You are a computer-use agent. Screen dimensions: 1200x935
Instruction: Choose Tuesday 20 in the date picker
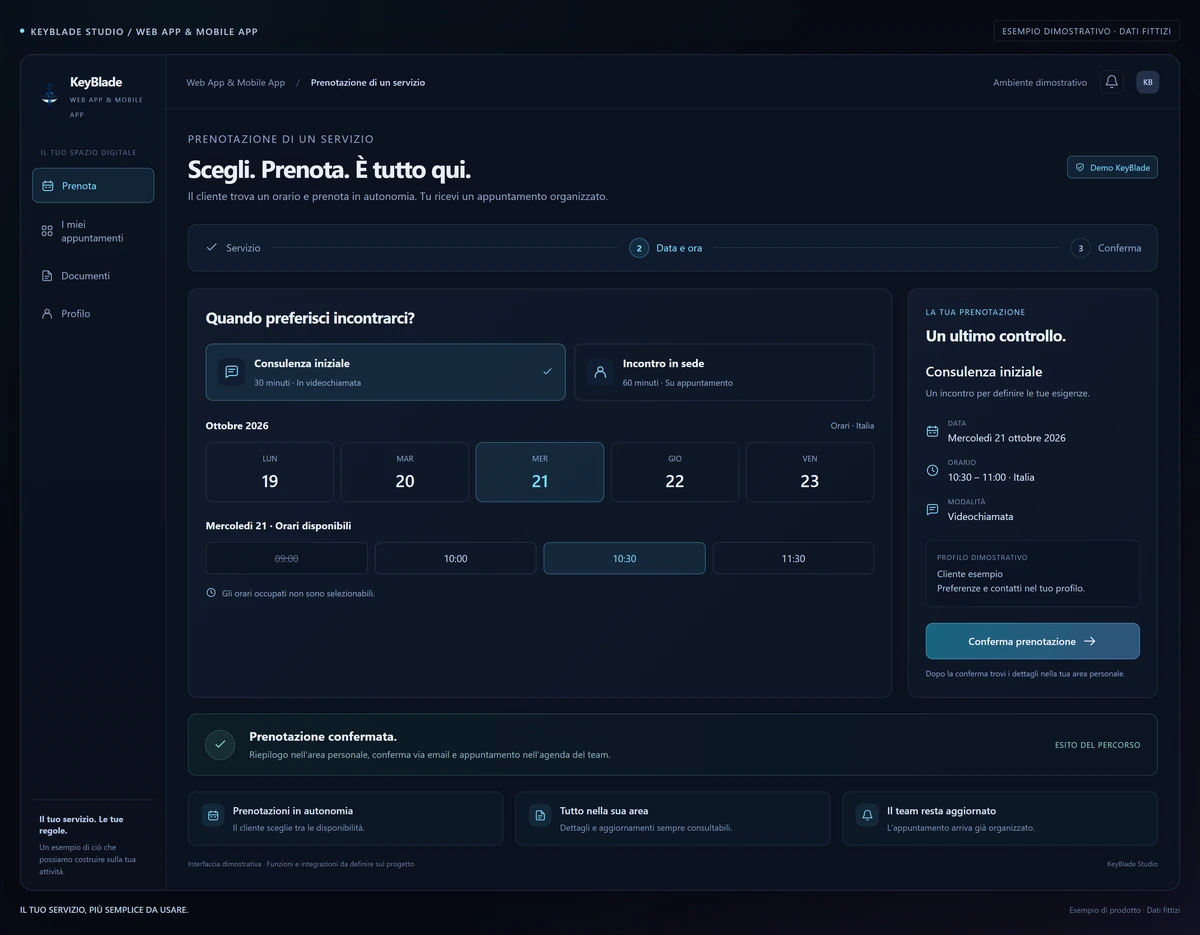(405, 472)
